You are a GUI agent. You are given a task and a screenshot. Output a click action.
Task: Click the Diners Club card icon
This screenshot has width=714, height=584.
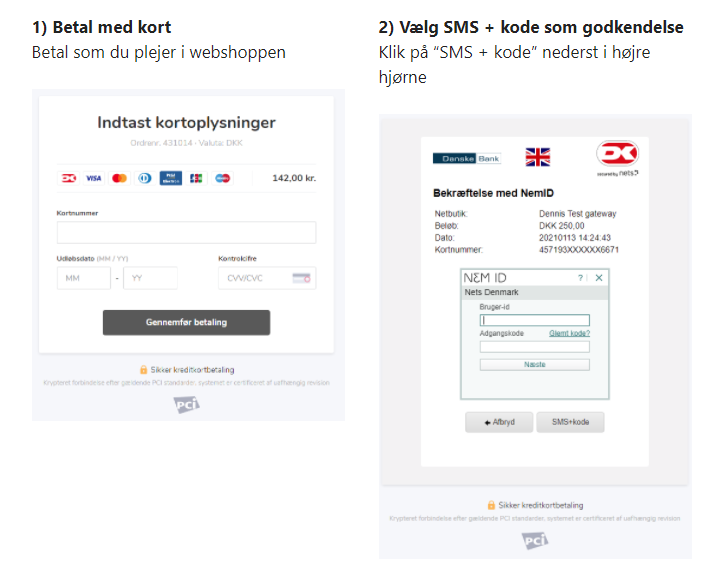coord(145,178)
